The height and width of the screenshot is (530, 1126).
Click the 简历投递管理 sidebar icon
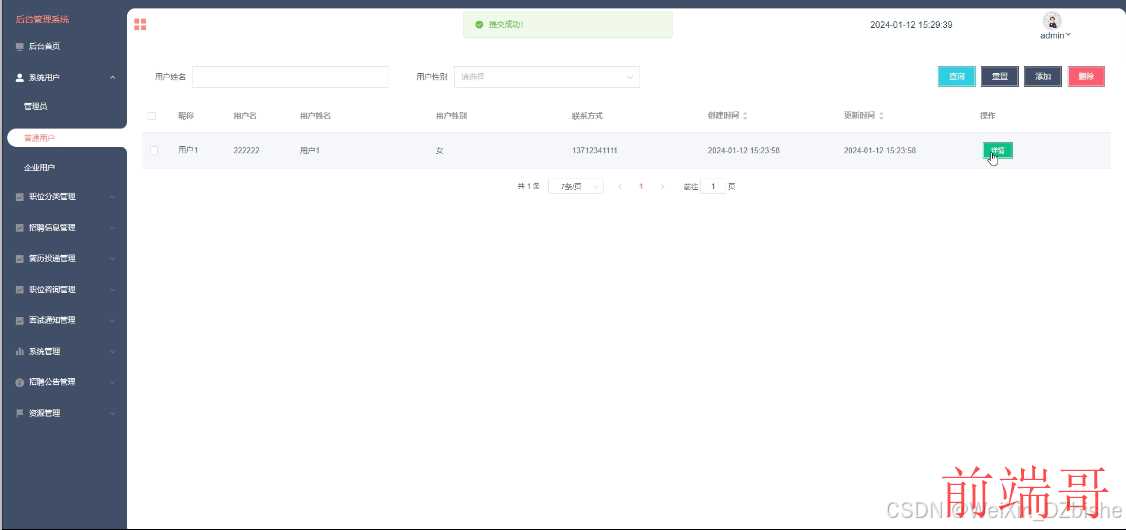pyautogui.click(x=20, y=259)
